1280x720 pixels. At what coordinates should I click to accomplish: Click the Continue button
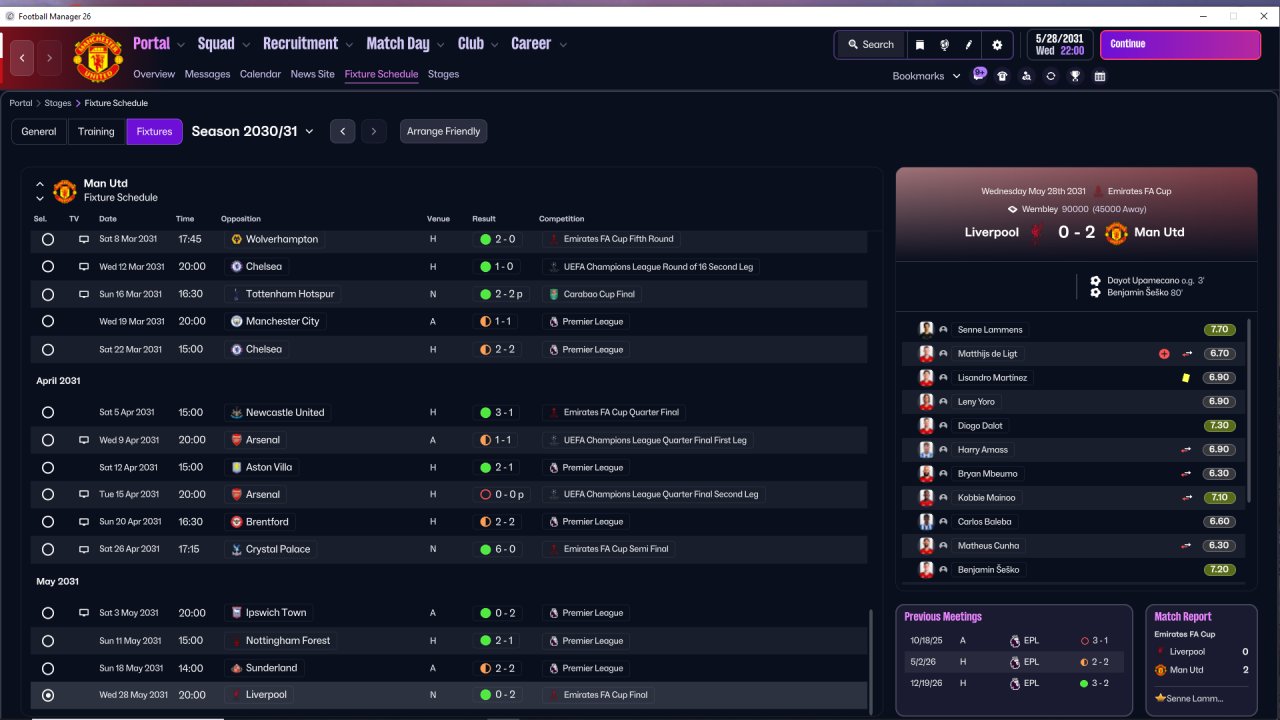click(x=1180, y=45)
